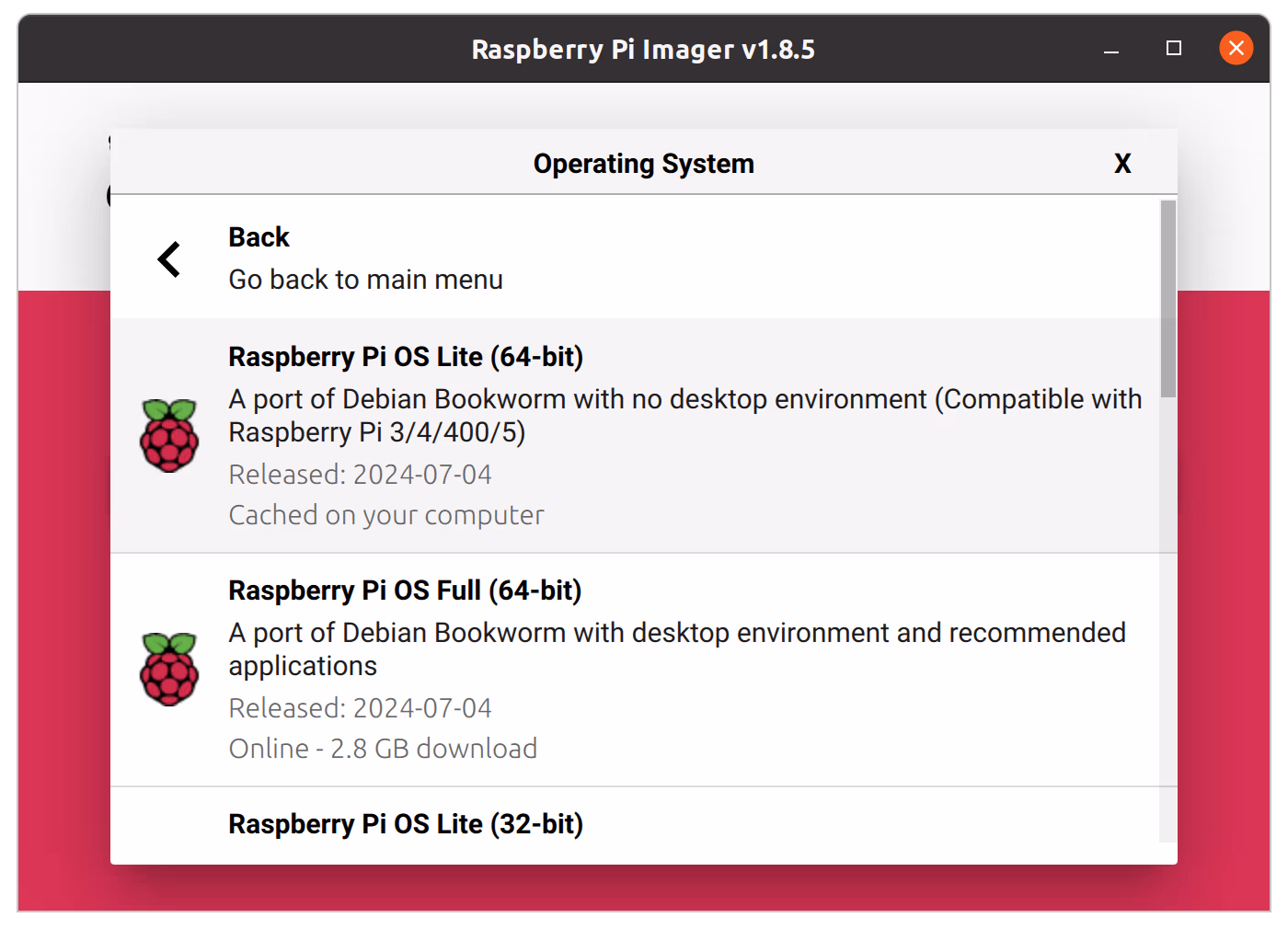Close Raspberry Pi Imager with the orange button
The width and height of the screenshot is (1288, 929).
(1236, 48)
